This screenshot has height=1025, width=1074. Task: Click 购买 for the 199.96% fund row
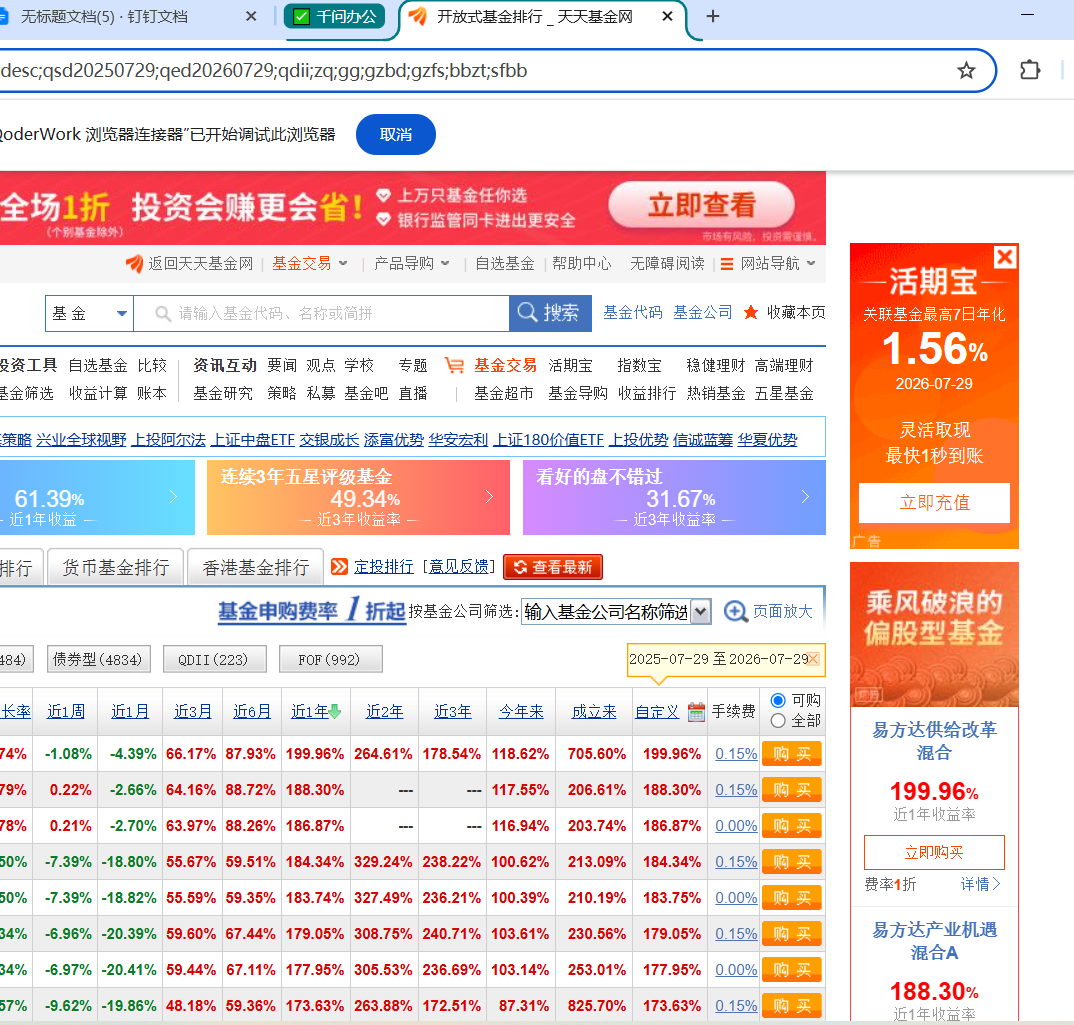coord(792,754)
